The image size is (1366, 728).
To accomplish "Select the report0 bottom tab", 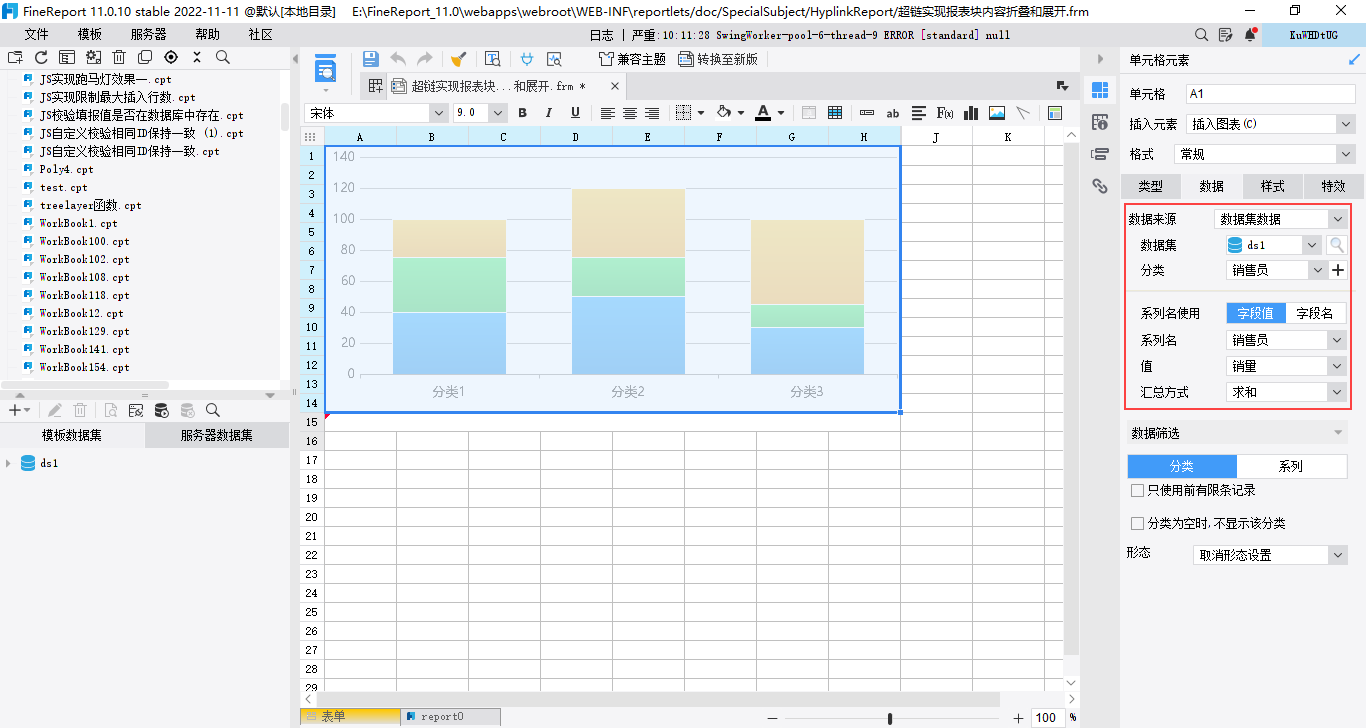I will pyautogui.click(x=450, y=716).
